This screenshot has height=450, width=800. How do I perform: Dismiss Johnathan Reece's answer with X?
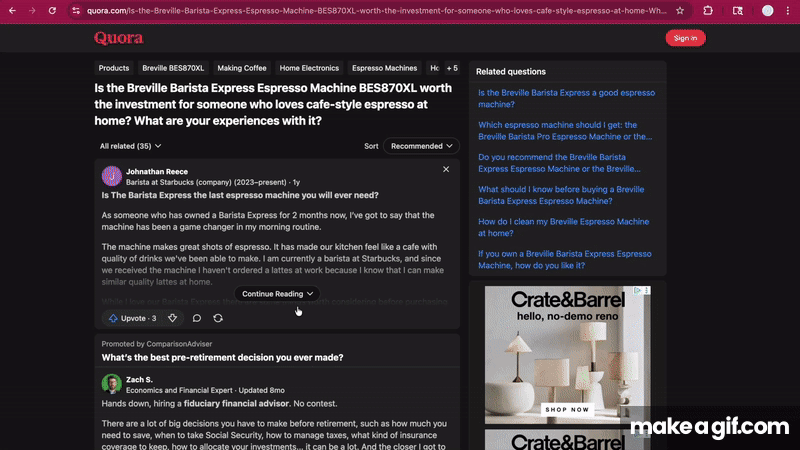pos(446,169)
